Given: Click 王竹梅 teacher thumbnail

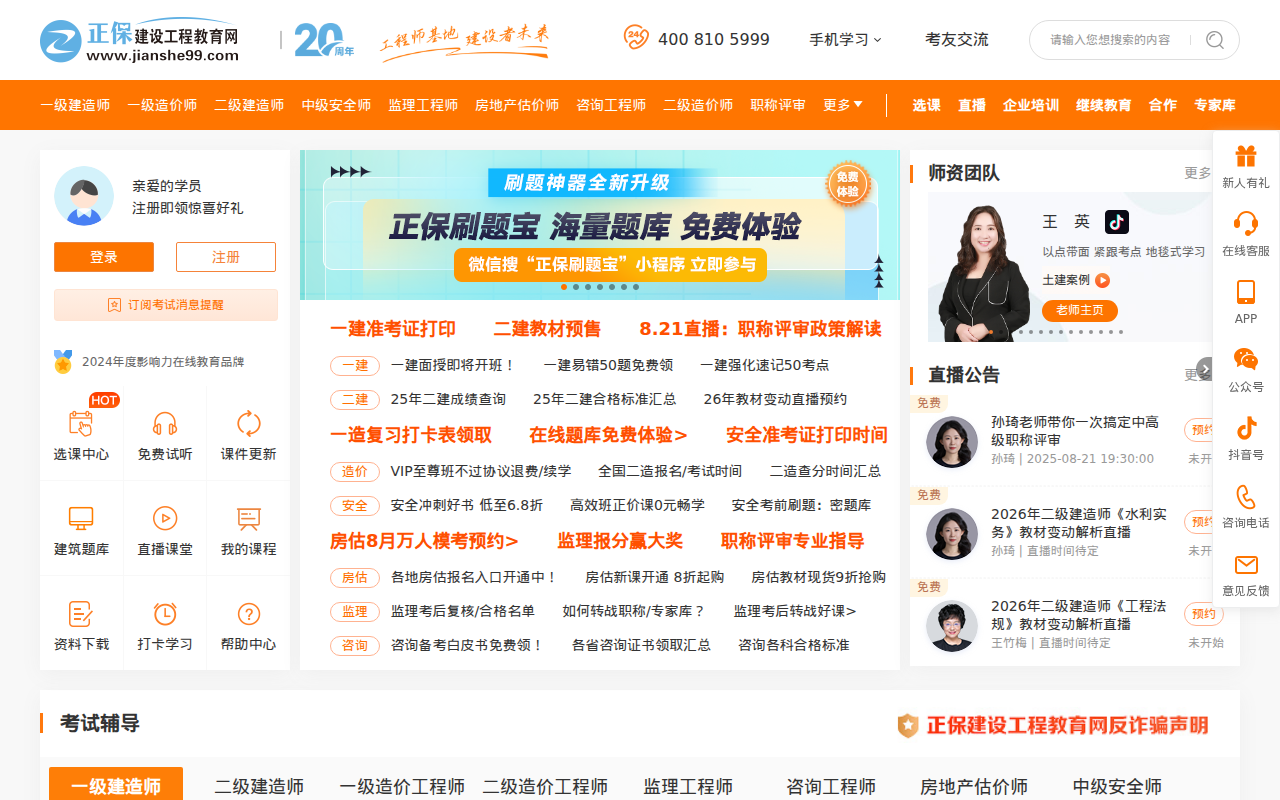Looking at the screenshot, I should 952,626.
